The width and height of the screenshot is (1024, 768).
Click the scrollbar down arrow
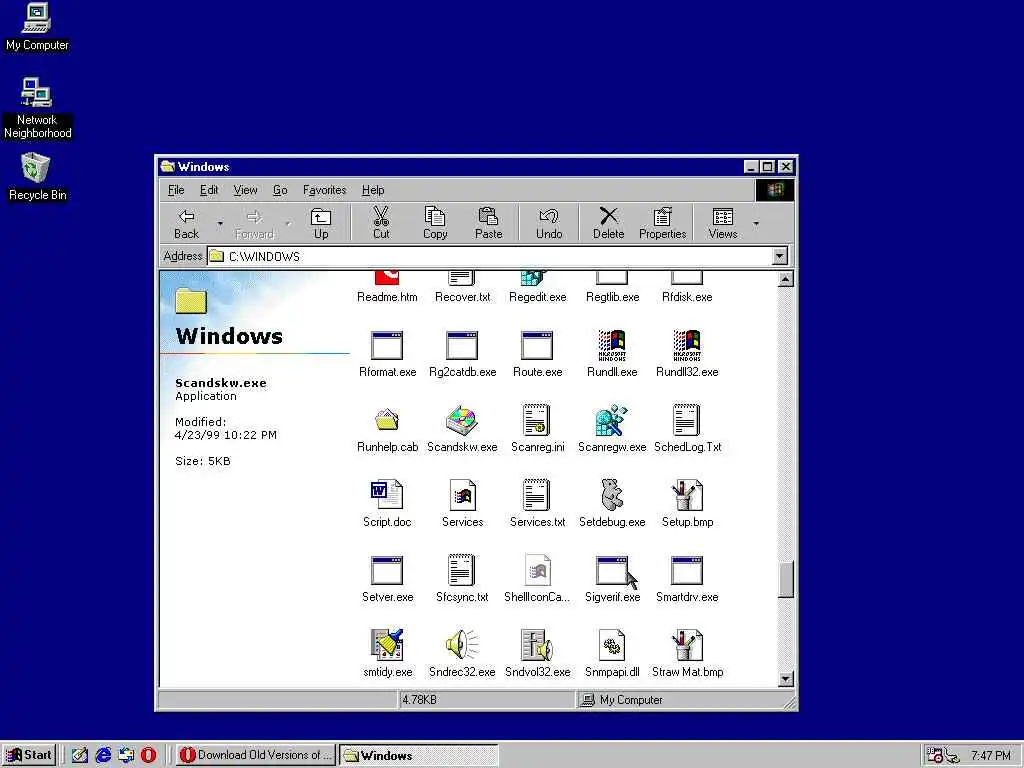(786, 679)
